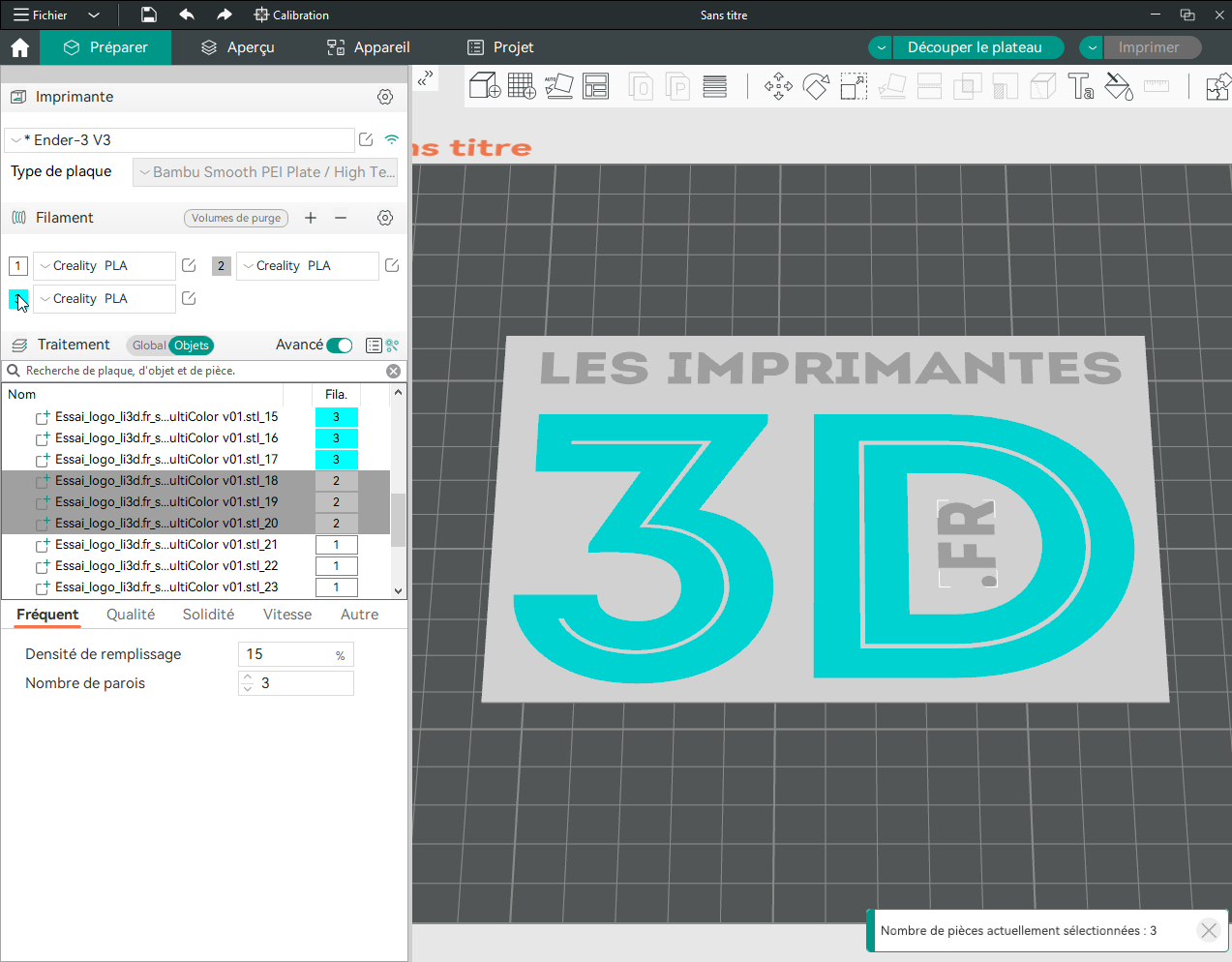
Task: Open the Seam painting tool
Action: (1042, 87)
